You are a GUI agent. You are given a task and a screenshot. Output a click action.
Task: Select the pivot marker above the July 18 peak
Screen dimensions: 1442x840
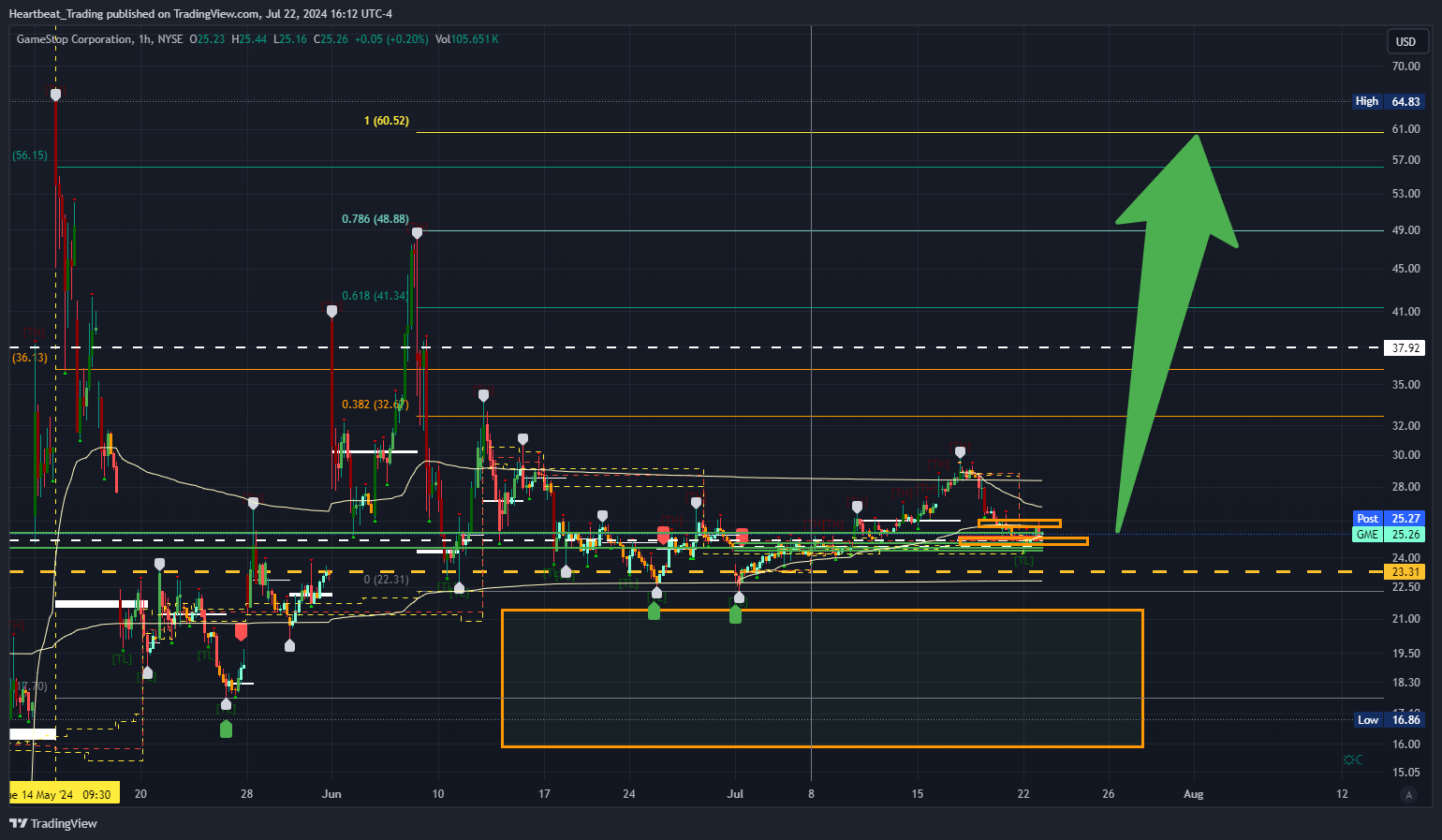click(x=961, y=452)
